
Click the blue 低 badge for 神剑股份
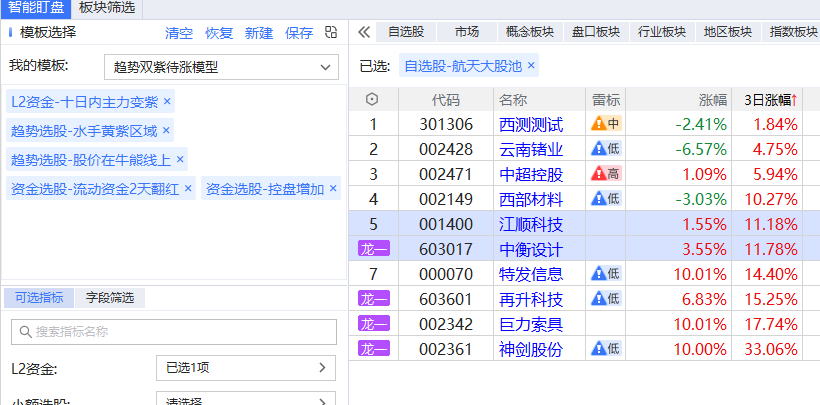[x=606, y=349]
